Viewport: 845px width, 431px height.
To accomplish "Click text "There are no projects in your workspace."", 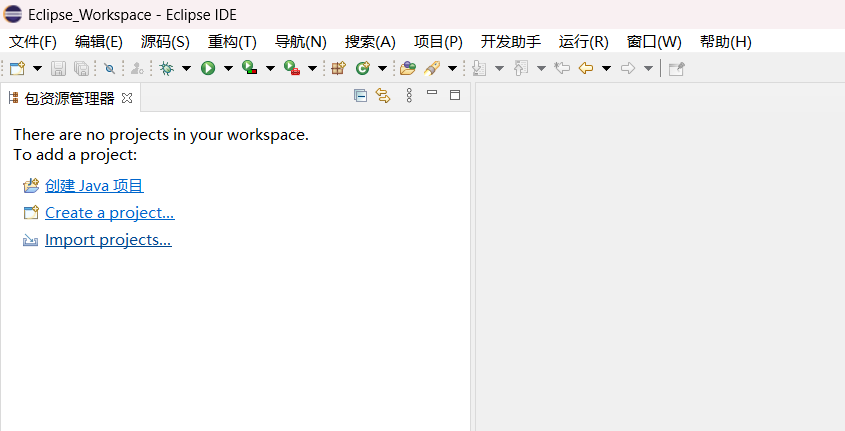I will (161, 135).
